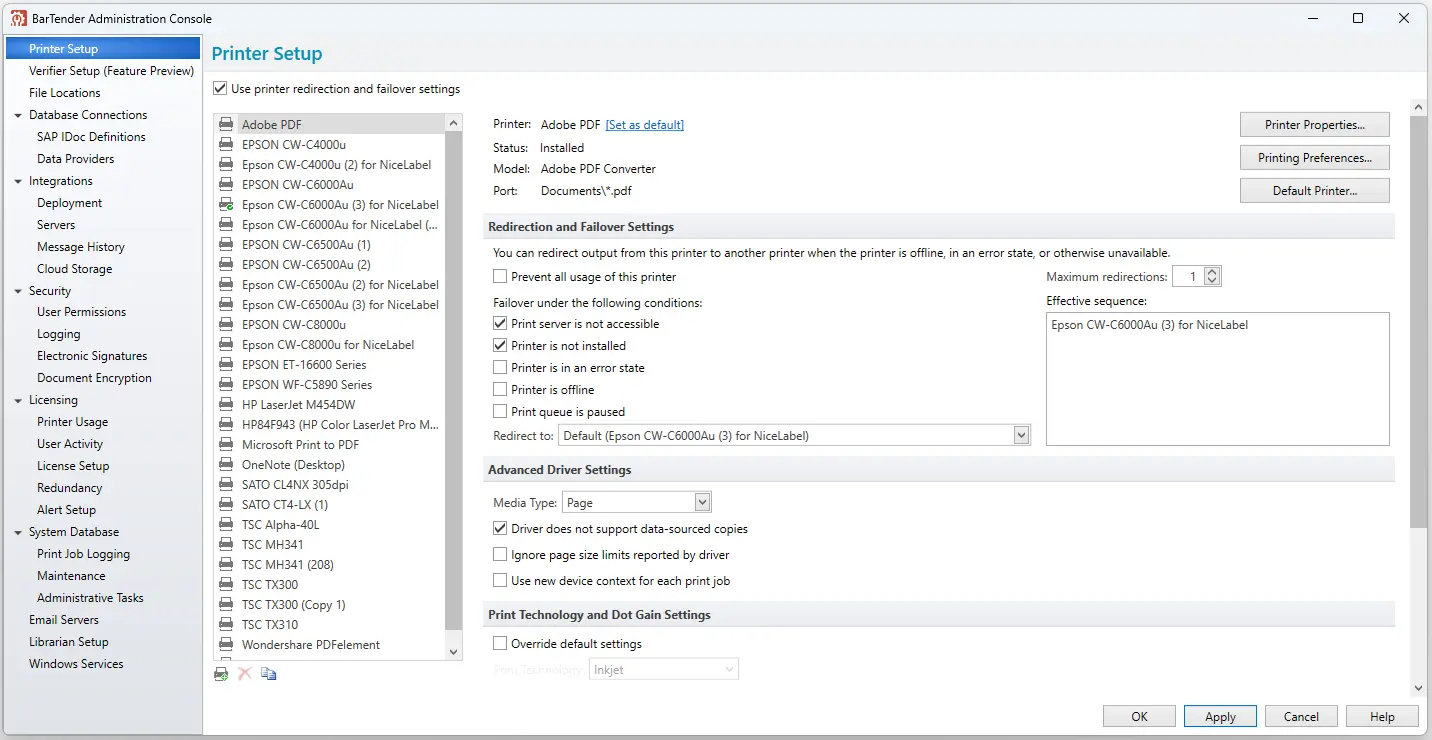Click the Default Printer button
Screen dimensions: 1432x740
click(x=1315, y=191)
